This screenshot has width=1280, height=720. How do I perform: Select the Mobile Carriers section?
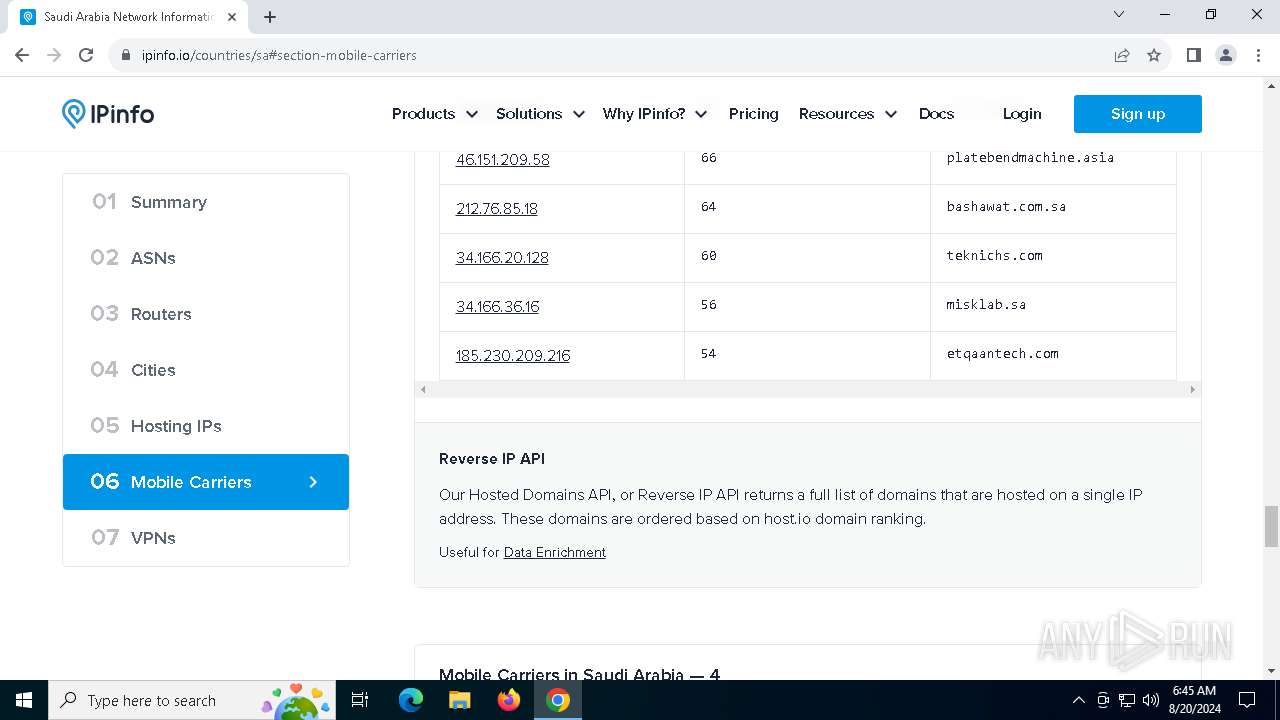click(x=206, y=482)
